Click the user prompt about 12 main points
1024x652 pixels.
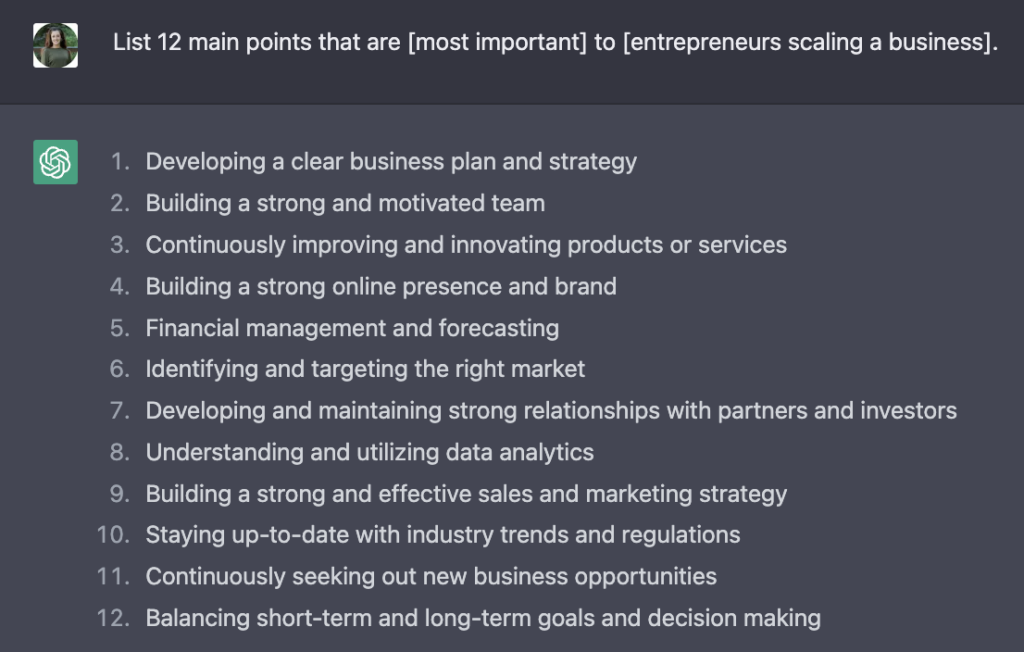pos(555,42)
